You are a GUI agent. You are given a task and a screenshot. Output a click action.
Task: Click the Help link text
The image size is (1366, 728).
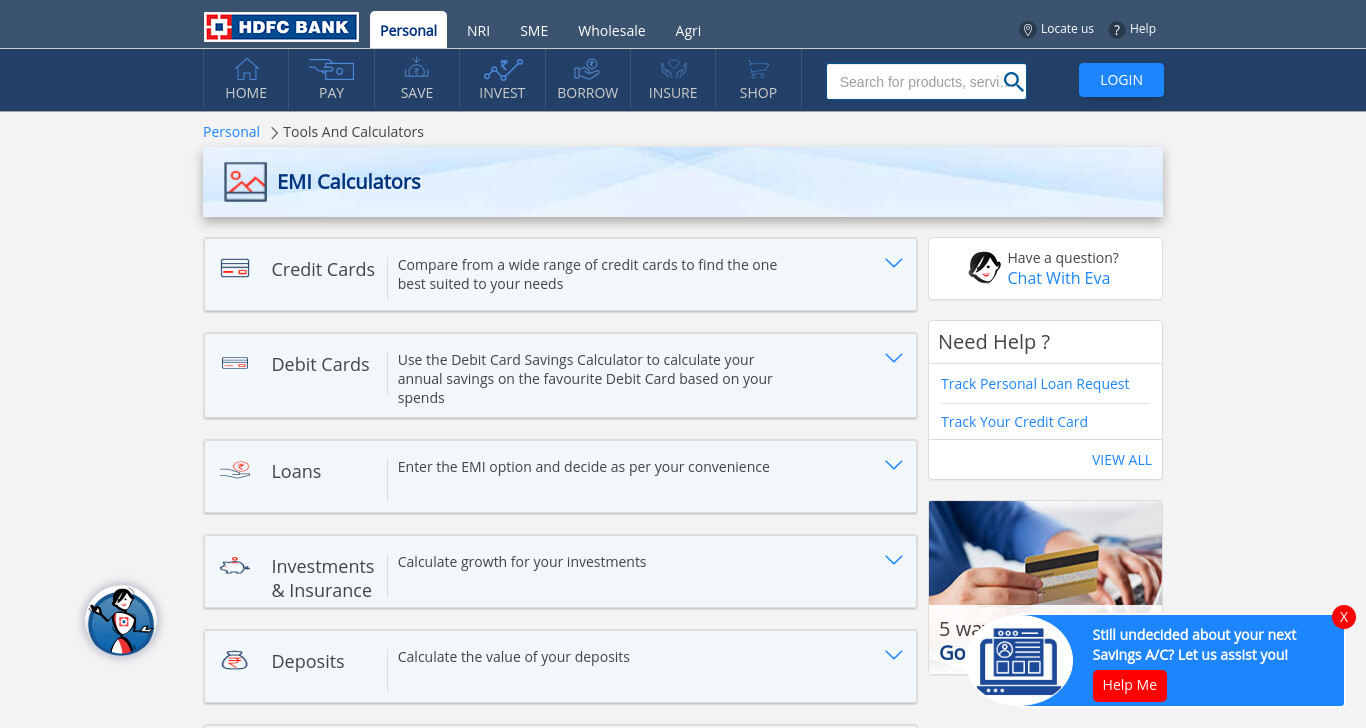tap(1143, 29)
